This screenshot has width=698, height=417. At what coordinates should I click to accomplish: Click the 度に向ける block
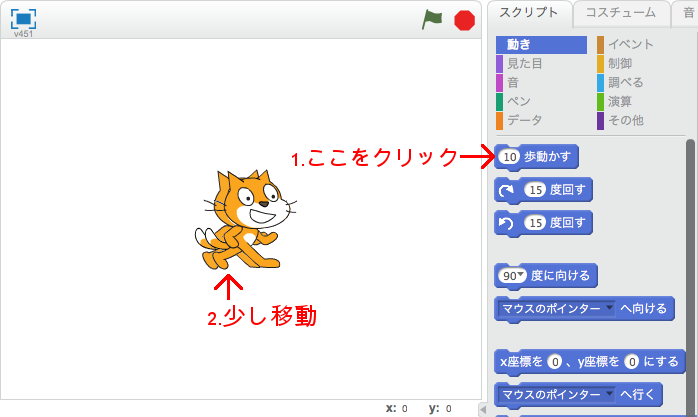pyautogui.click(x=546, y=276)
